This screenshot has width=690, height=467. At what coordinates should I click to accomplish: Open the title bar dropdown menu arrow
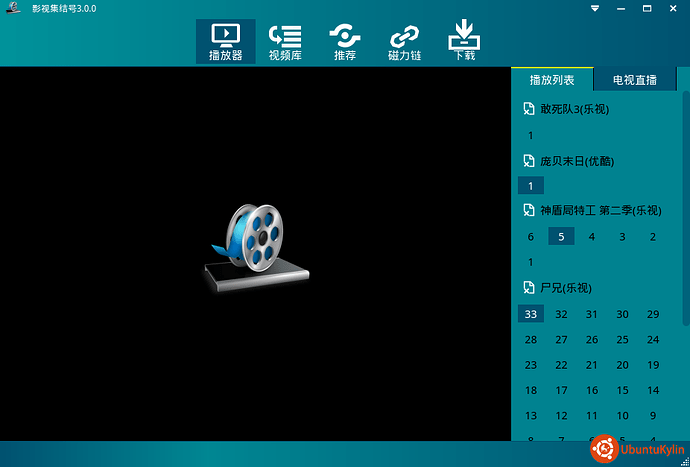tap(595, 8)
